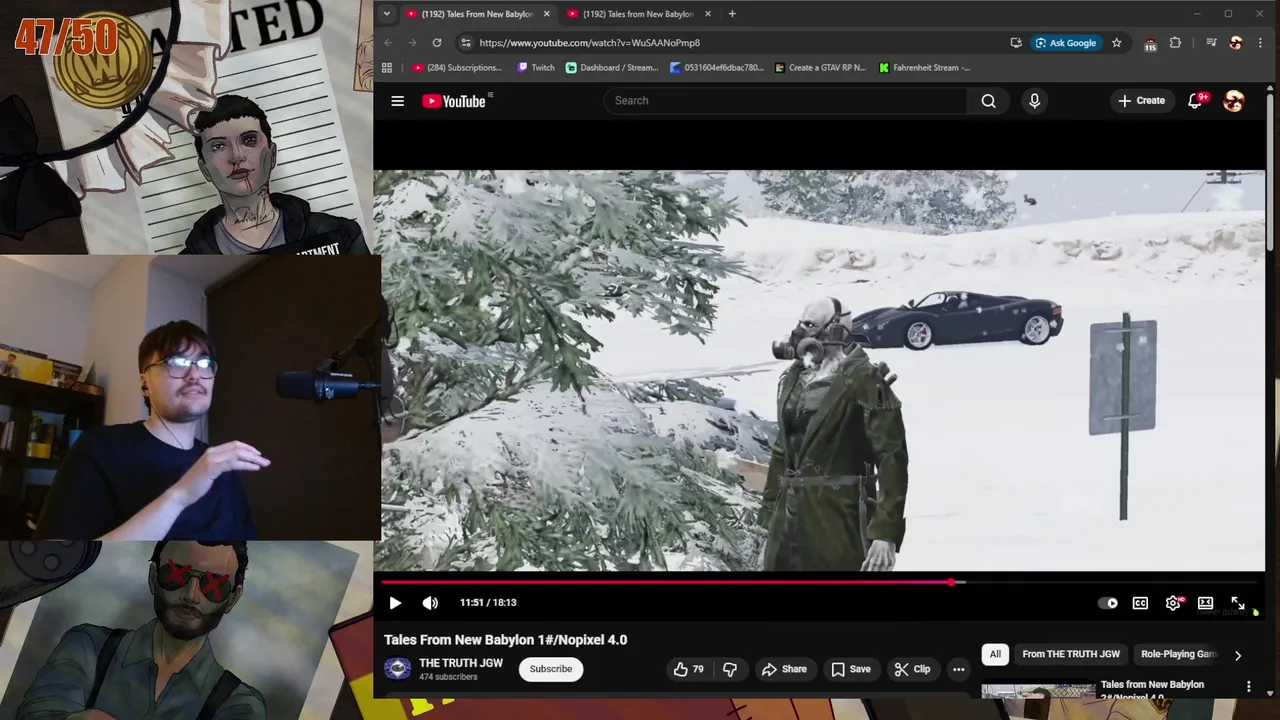Open the Twitch bookmark
Image resolution: width=1280 pixels, height=720 pixels.
pyautogui.click(x=536, y=68)
